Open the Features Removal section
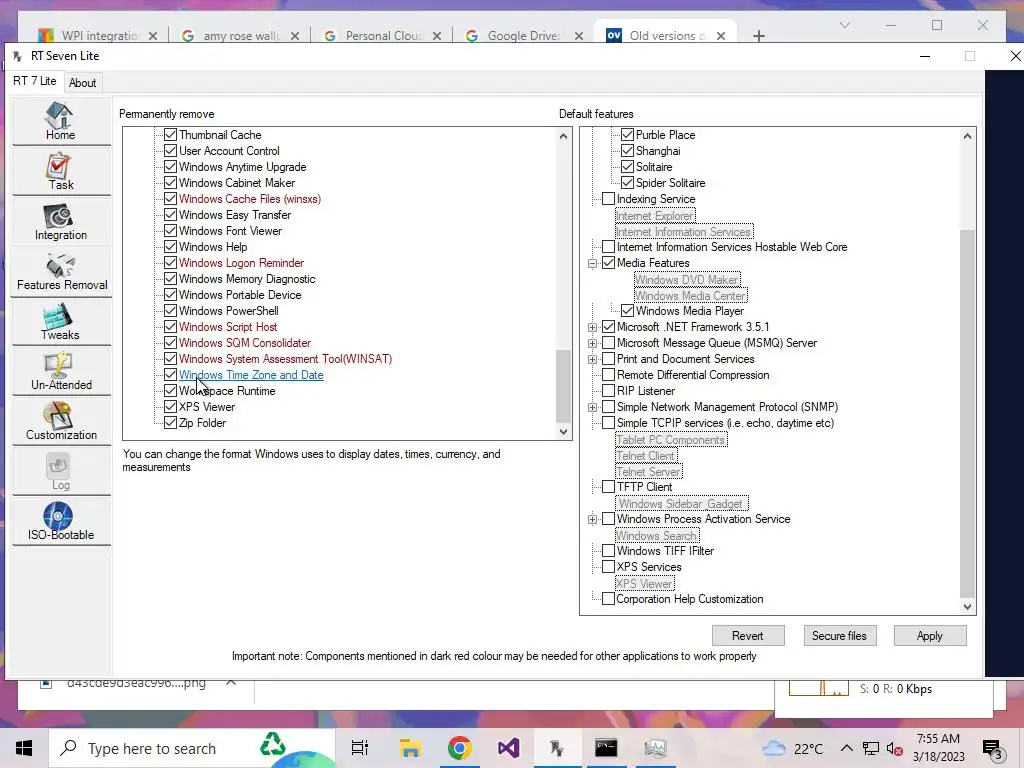Image resolution: width=1024 pixels, height=768 pixels. pyautogui.click(x=61, y=272)
